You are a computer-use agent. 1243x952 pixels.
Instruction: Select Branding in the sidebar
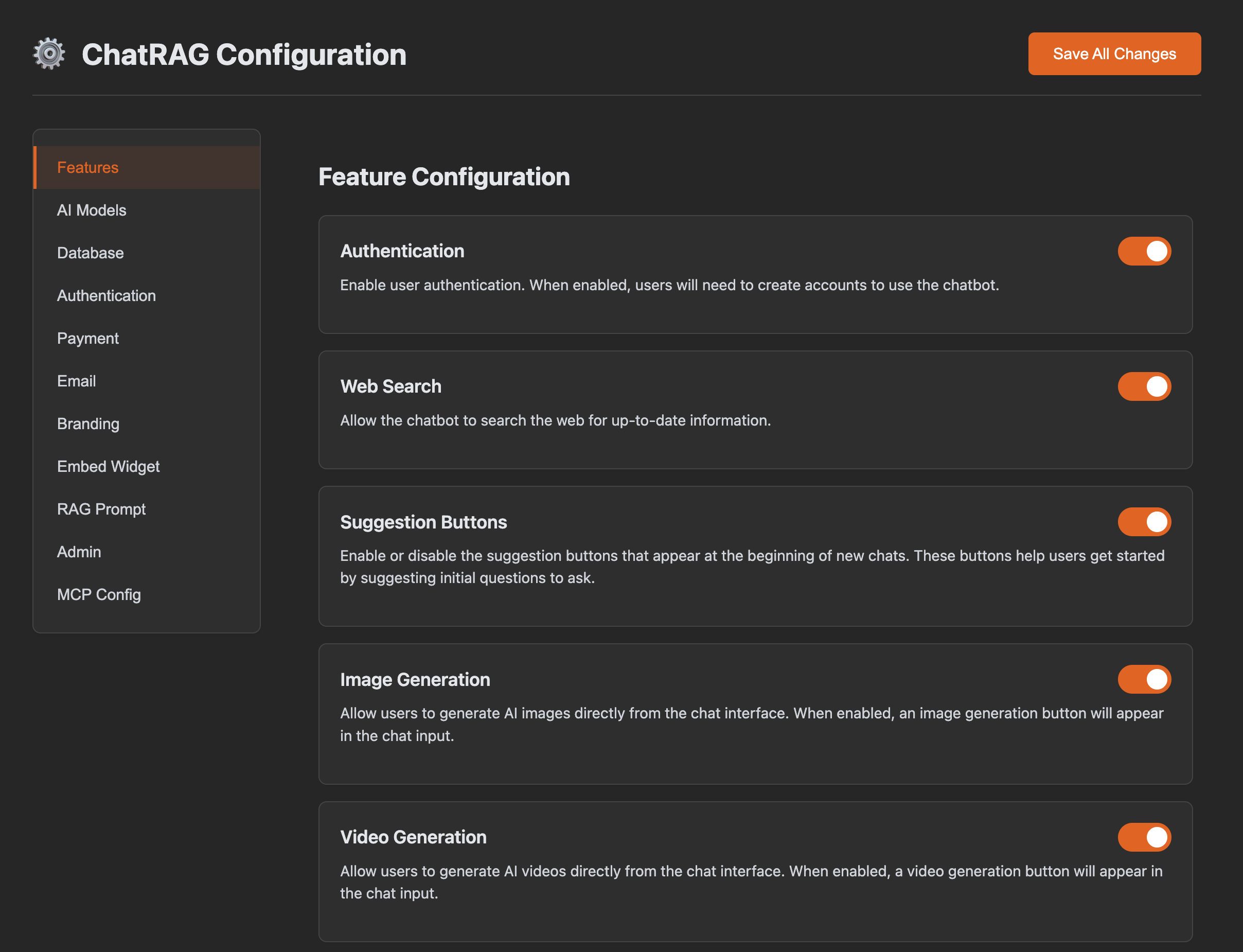point(147,424)
